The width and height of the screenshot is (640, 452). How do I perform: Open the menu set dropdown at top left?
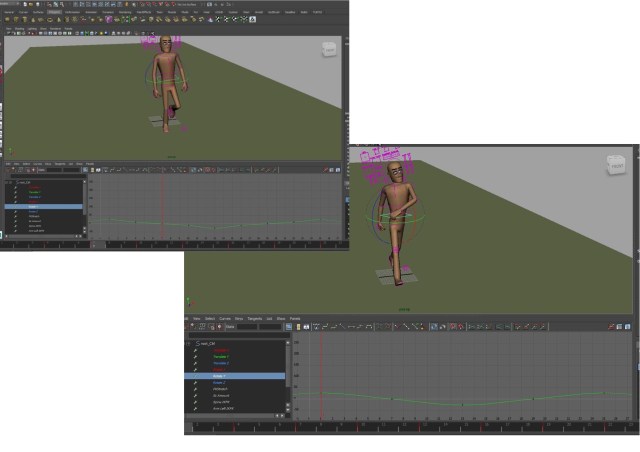(x=8, y=4)
